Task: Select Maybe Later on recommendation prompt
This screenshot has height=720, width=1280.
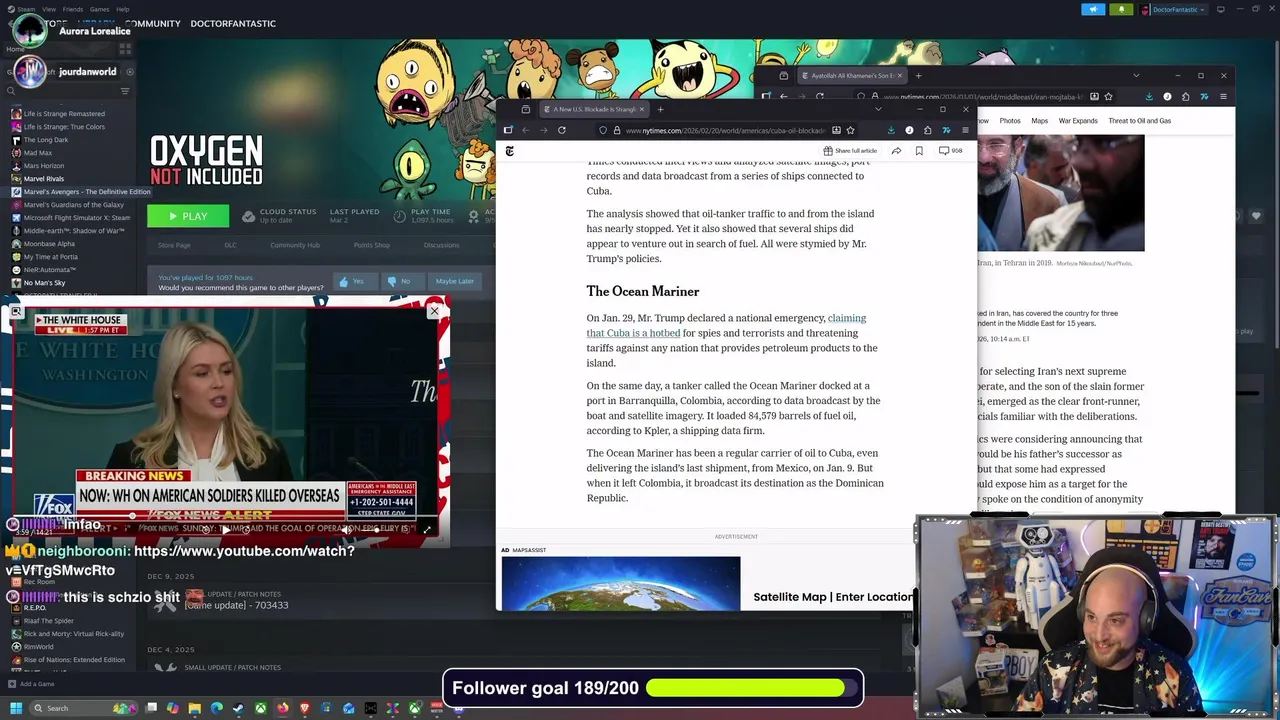Action: 453,281
